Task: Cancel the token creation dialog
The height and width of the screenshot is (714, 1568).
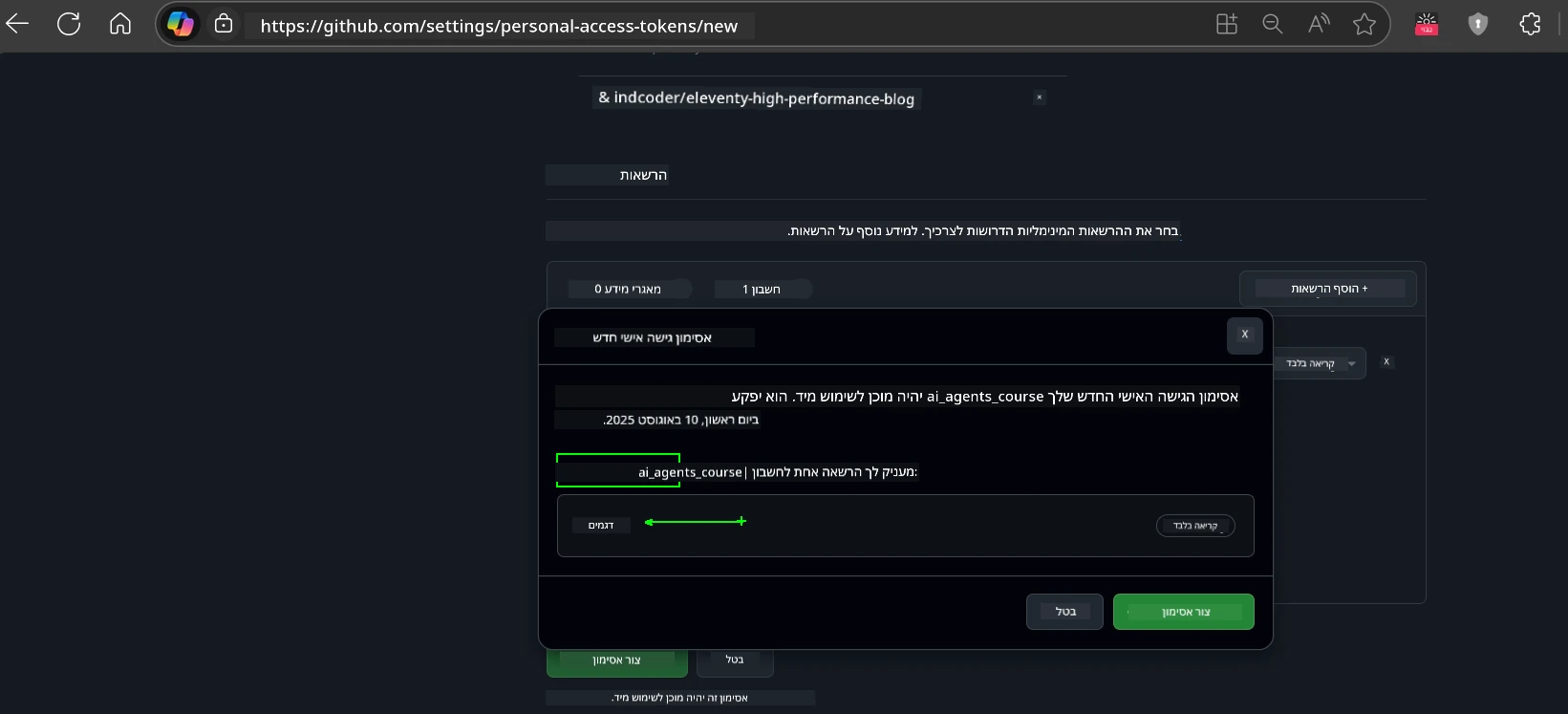Action: (x=1064, y=612)
